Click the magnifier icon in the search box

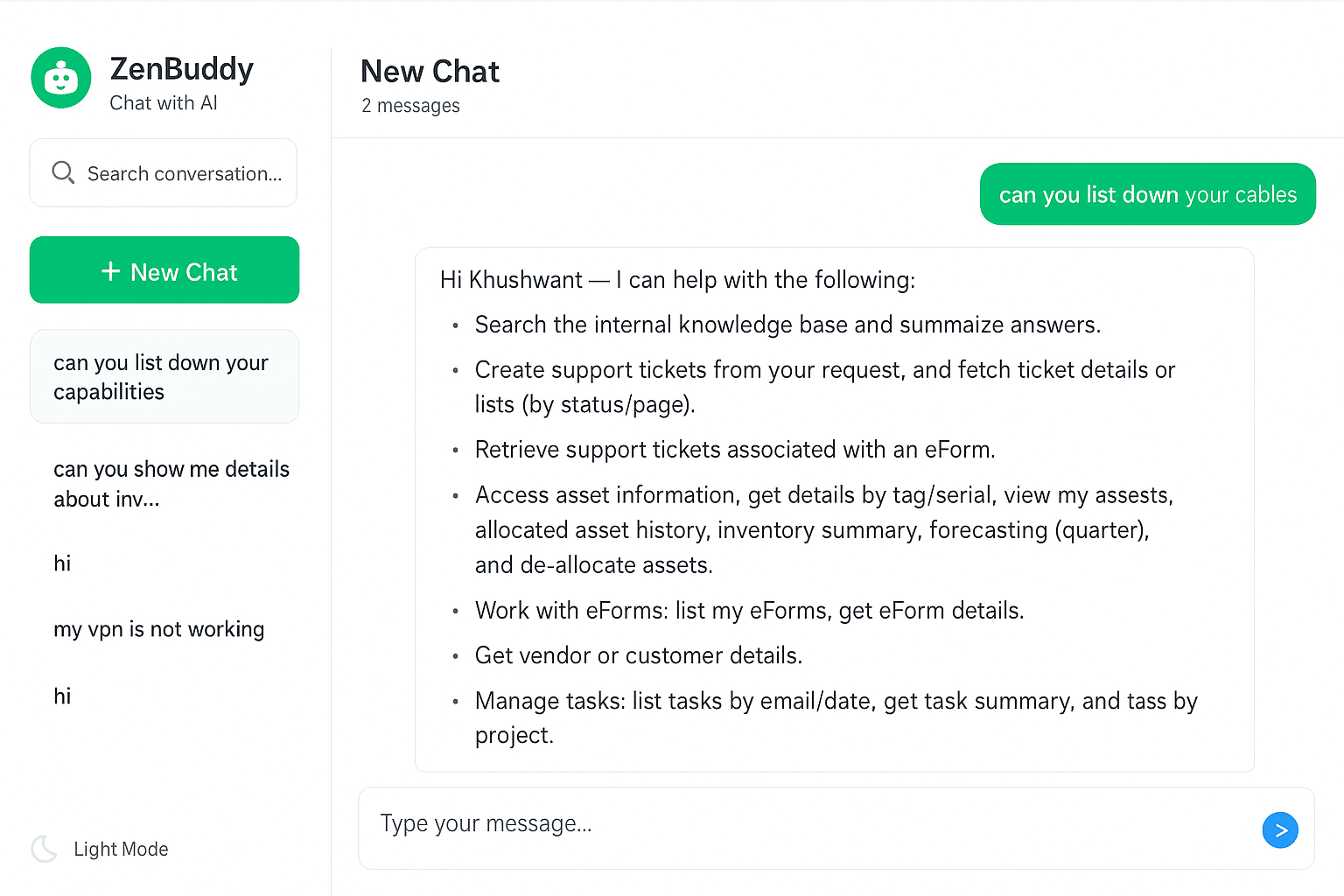pyautogui.click(x=63, y=172)
